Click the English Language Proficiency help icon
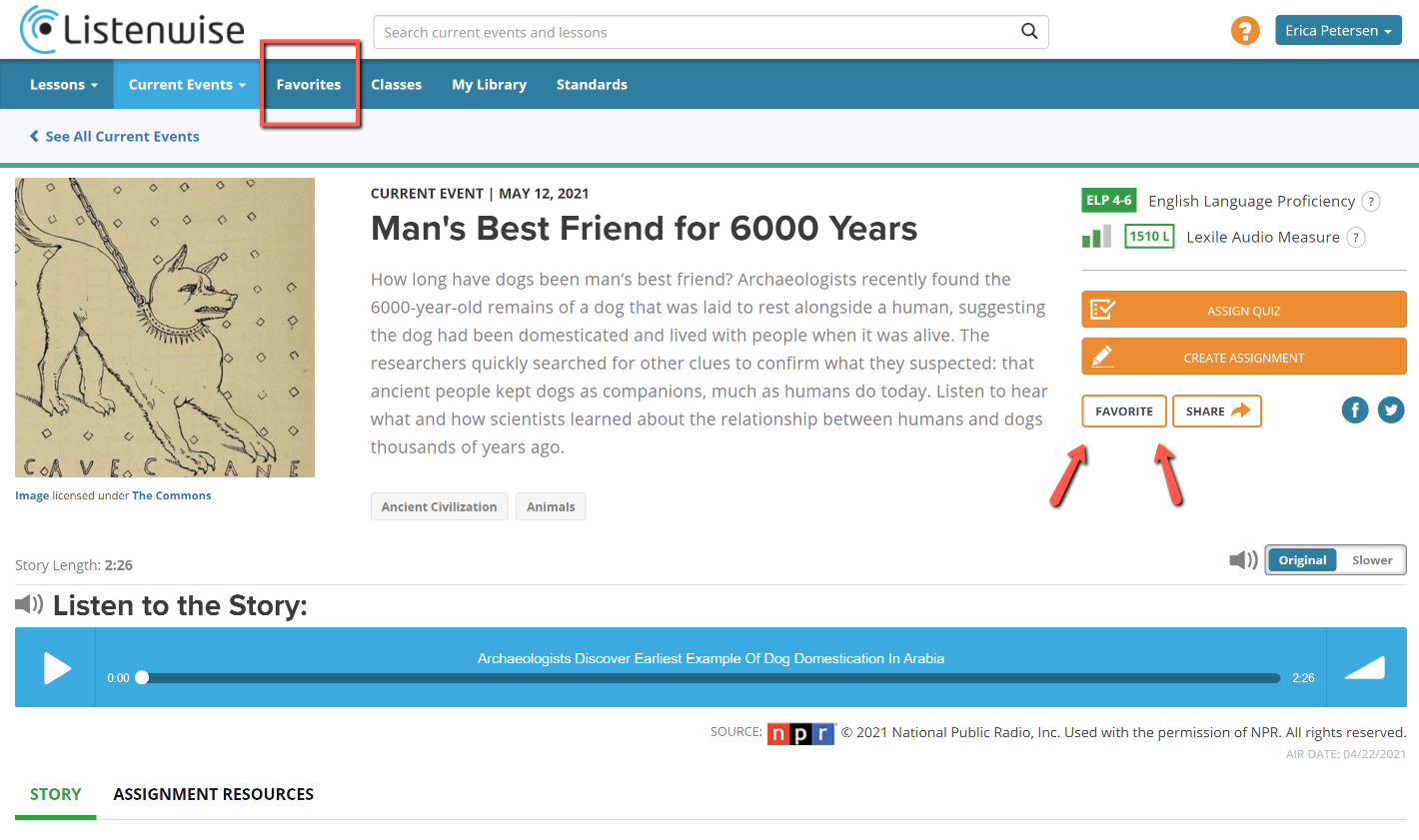Image resolution: width=1419 pixels, height=840 pixels. point(1372,201)
